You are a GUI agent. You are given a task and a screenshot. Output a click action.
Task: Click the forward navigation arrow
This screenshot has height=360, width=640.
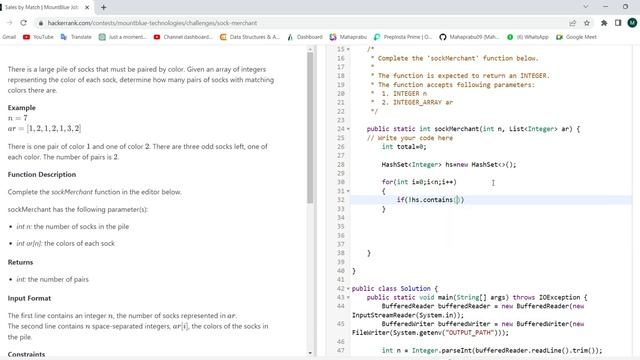pos(9,23)
